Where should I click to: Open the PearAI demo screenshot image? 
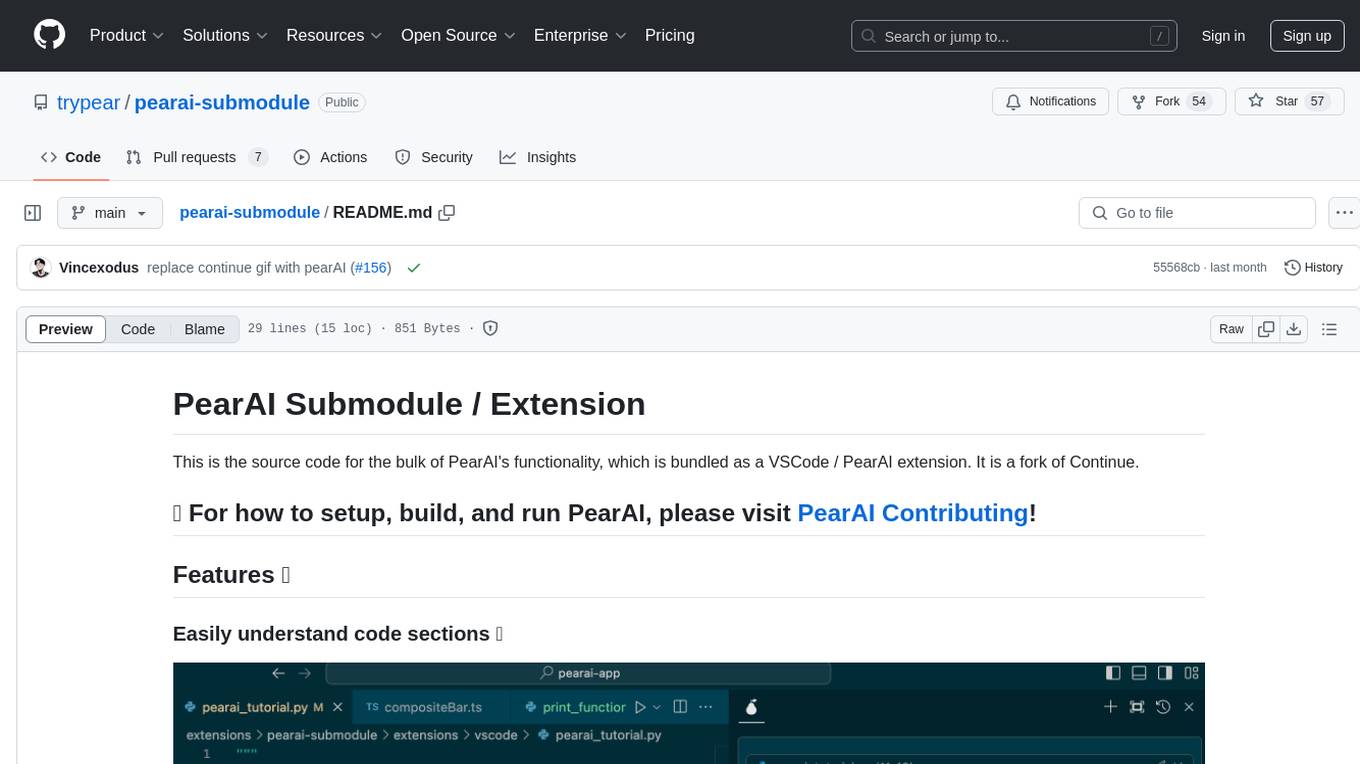(x=689, y=713)
